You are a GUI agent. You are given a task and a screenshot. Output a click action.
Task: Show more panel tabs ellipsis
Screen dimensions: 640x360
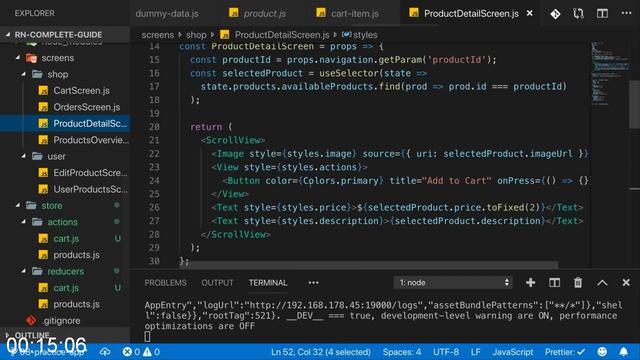[313, 282]
